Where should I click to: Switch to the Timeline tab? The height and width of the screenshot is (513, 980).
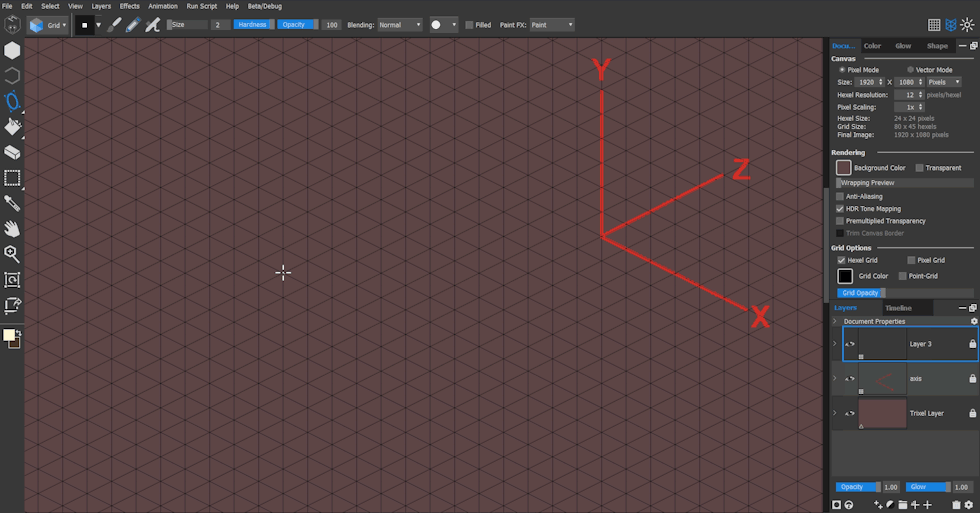coord(898,308)
